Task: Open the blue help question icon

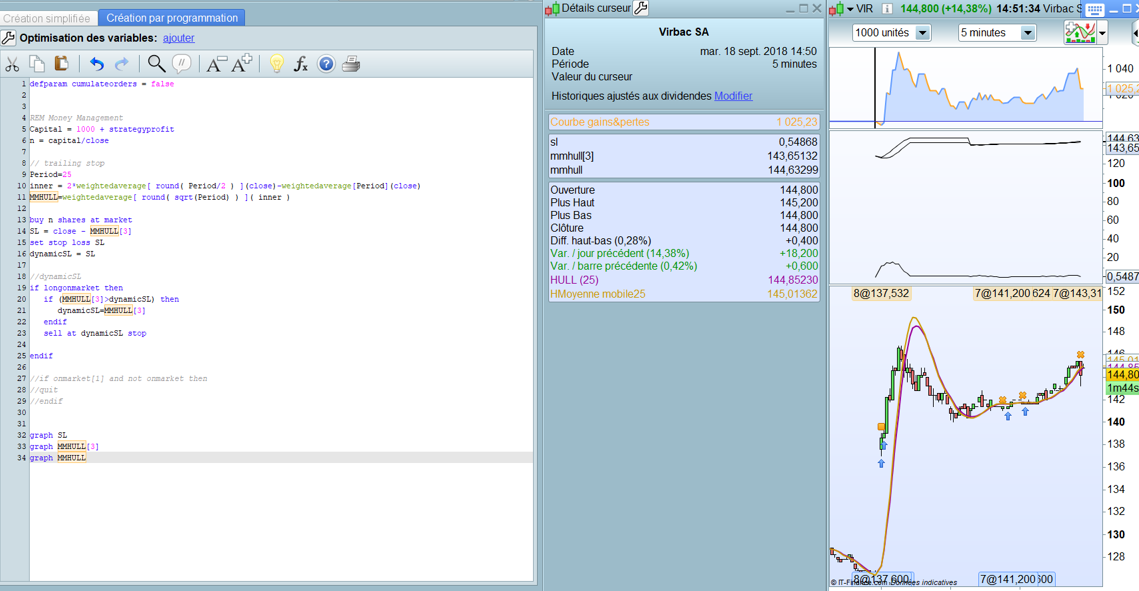Action: click(x=326, y=64)
